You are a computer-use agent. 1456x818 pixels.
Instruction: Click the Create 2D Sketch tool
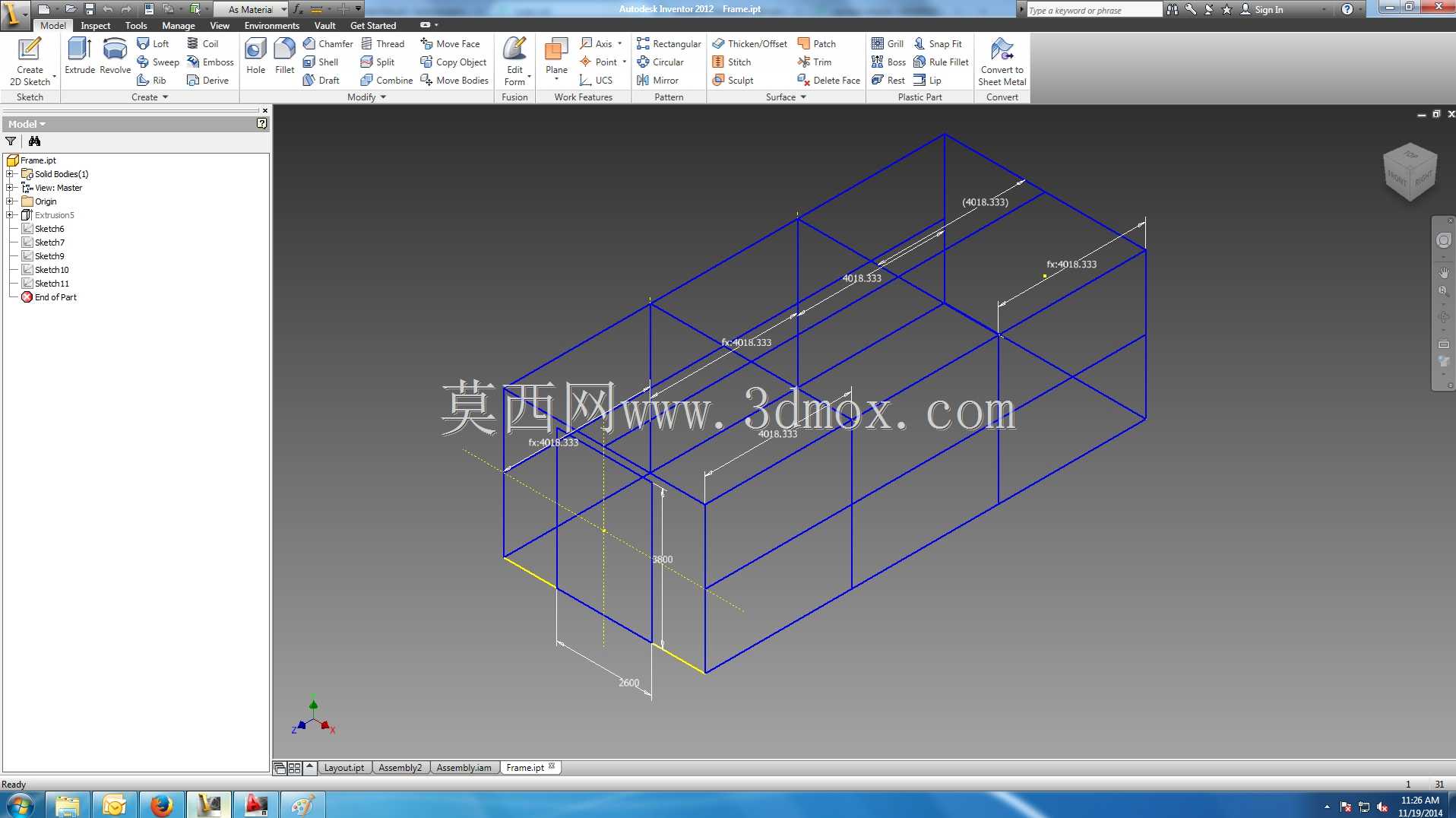[x=30, y=61]
